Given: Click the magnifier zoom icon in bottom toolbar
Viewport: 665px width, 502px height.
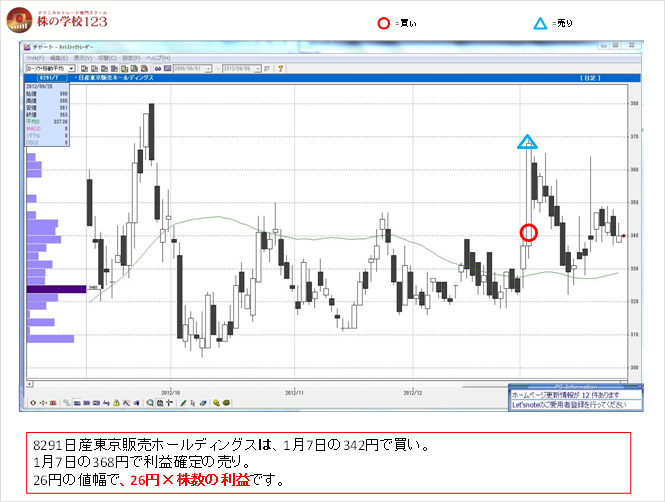Looking at the screenshot, I should tap(150, 402).
